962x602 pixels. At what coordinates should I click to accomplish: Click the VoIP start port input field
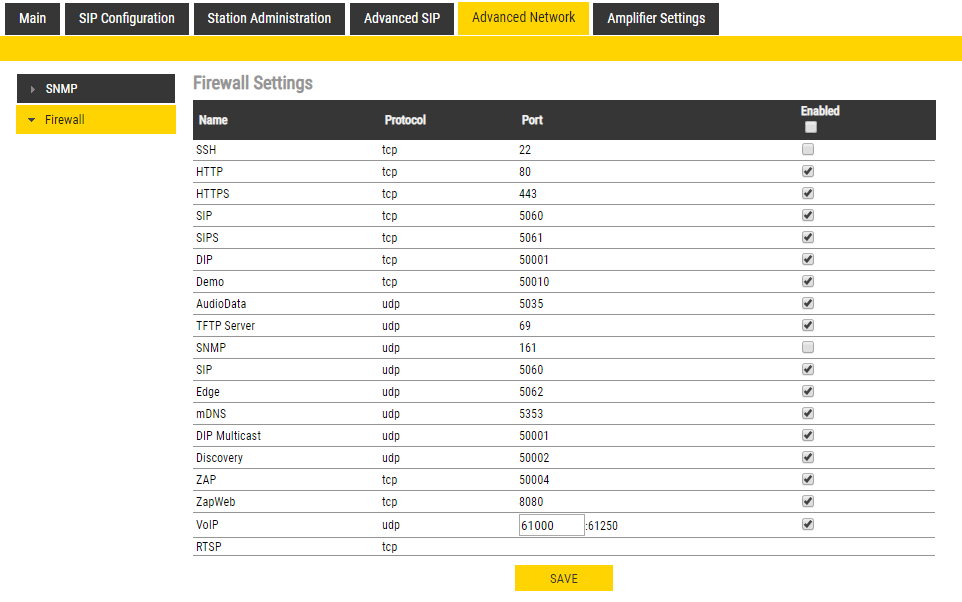[551, 525]
